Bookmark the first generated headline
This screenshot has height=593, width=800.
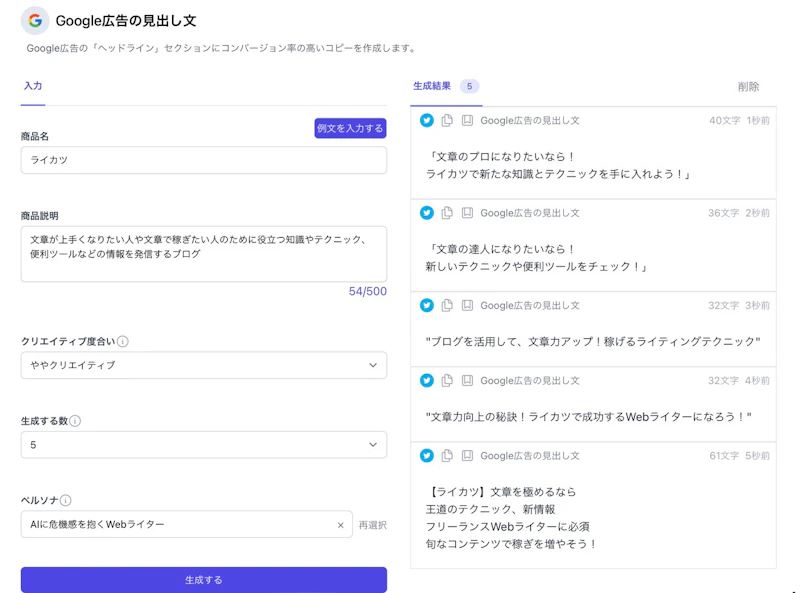[x=467, y=120]
